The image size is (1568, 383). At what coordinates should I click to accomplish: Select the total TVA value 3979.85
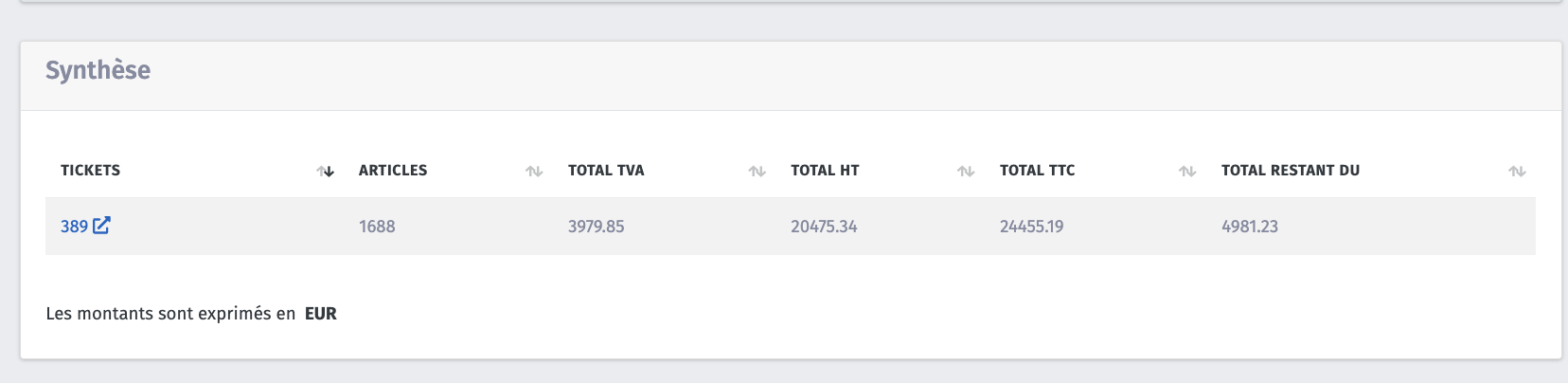point(597,227)
